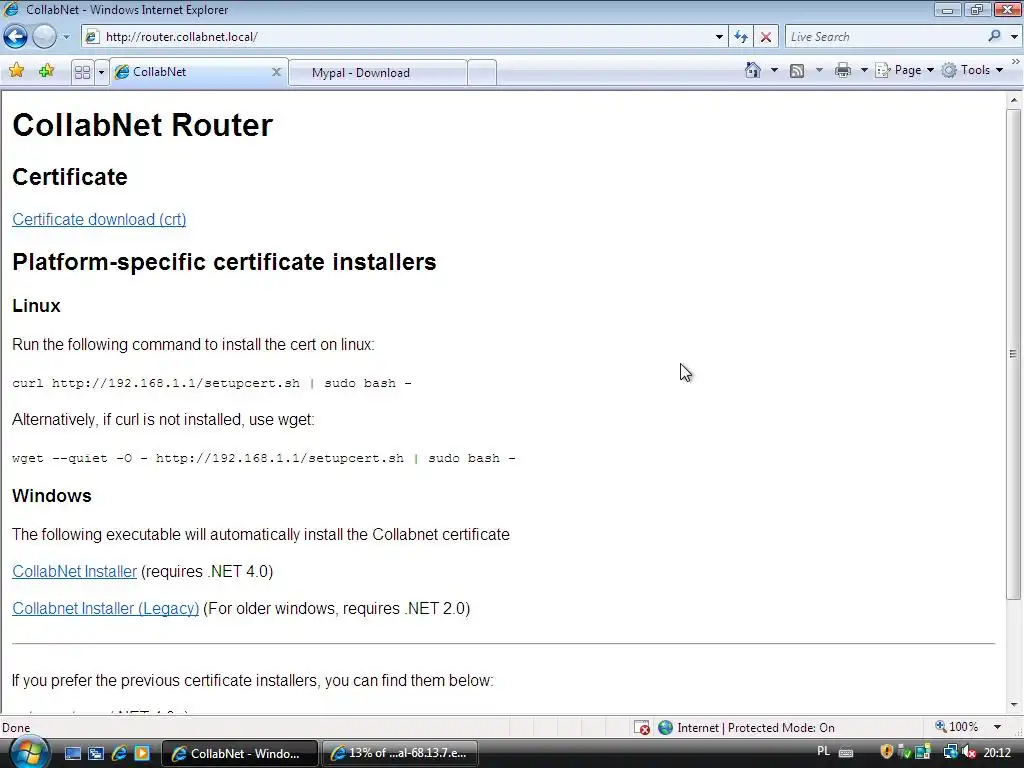Viewport: 1024px width, 768px height.
Task: Click the scroll down arrow
Action: tap(1014, 705)
